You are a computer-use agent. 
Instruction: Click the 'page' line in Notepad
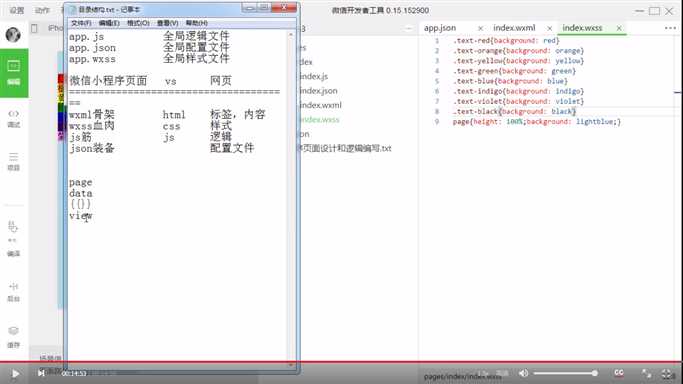point(81,182)
